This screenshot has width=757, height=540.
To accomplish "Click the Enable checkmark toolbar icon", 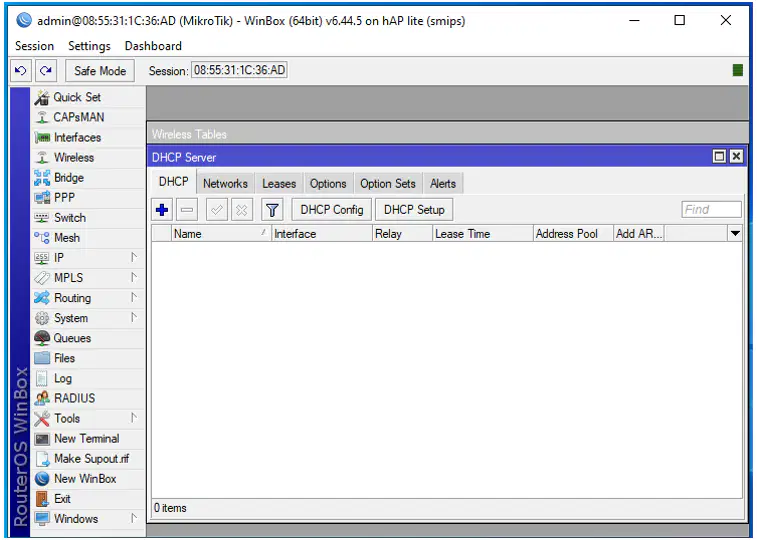I will [x=217, y=210].
